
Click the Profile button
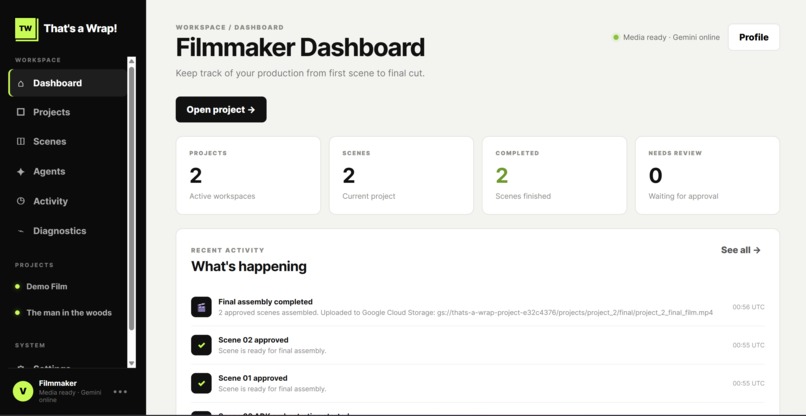coord(754,37)
